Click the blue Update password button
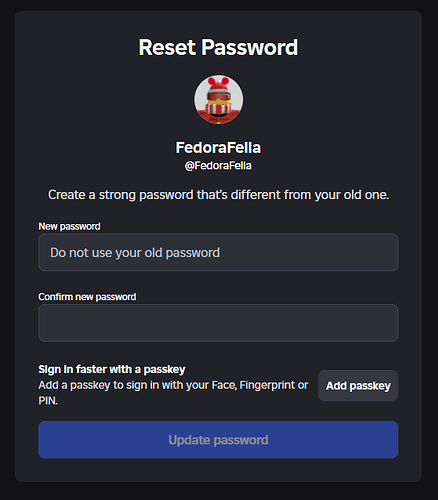Image resolution: width=438 pixels, height=500 pixels. (x=218, y=440)
